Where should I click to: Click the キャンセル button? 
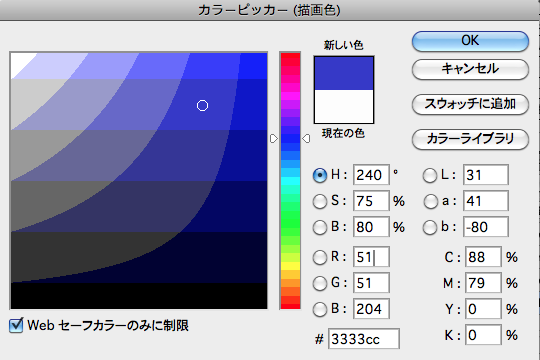pos(470,69)
